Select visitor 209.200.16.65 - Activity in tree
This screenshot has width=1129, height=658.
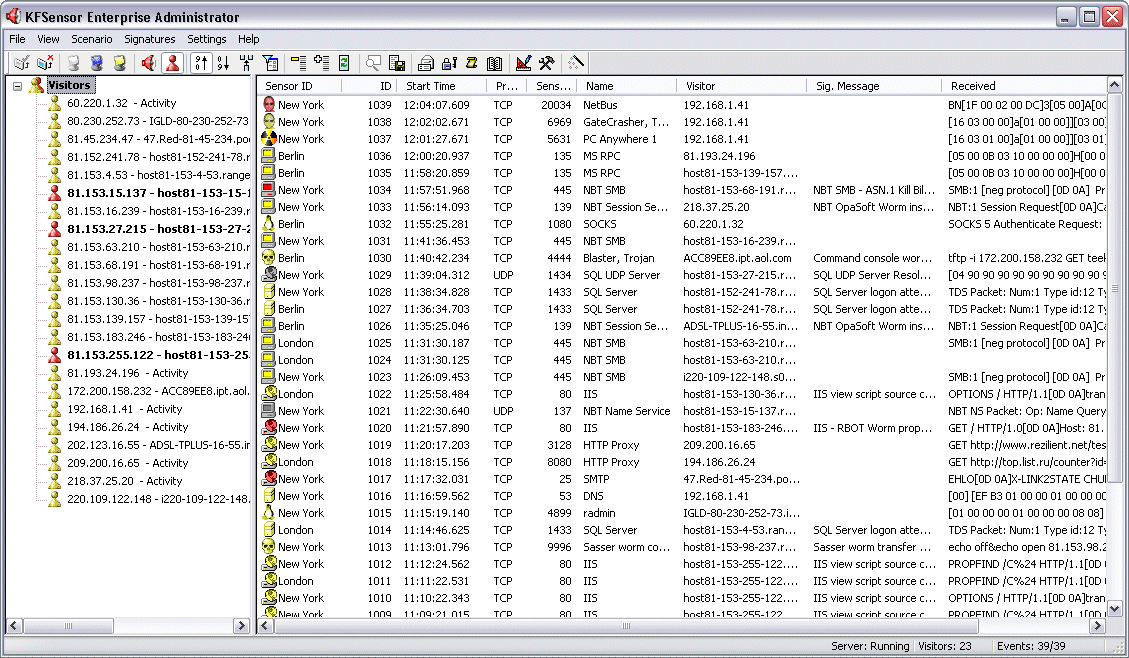tap(127, 463)
